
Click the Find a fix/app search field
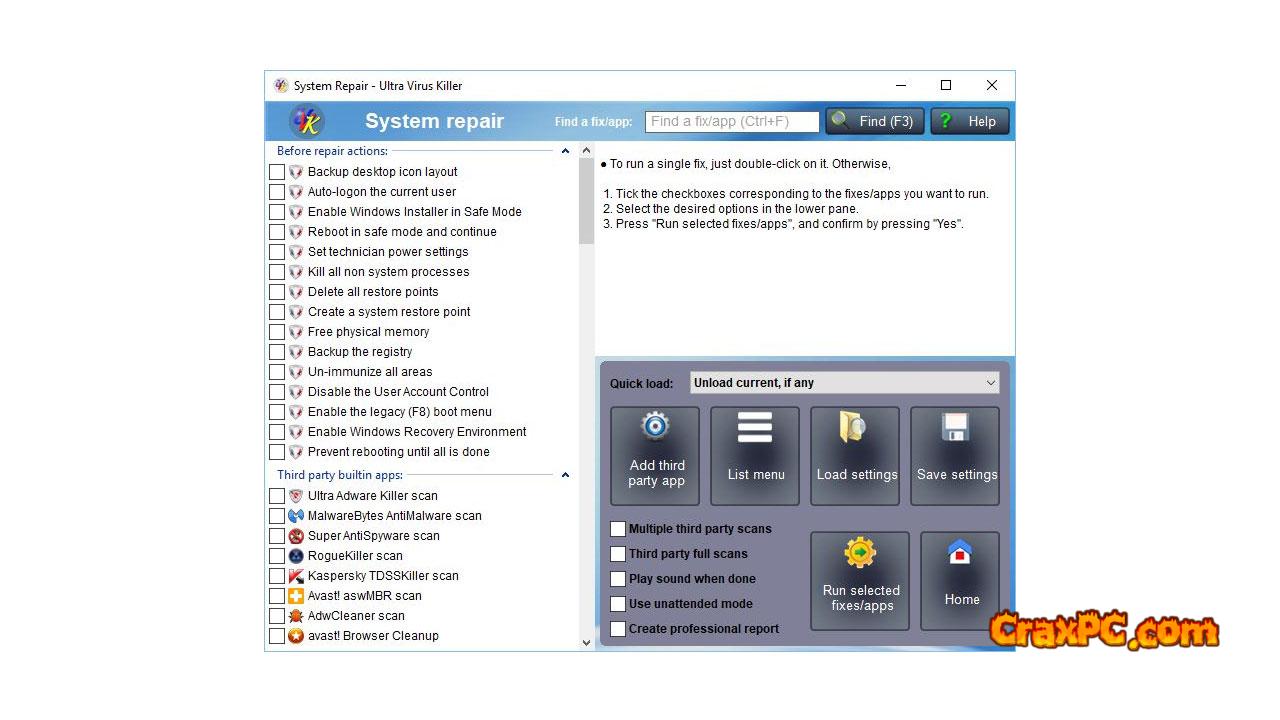731,121
